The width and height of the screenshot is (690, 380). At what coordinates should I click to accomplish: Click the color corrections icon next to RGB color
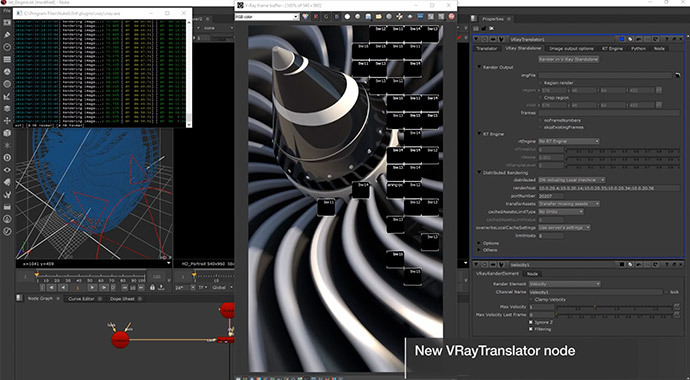point(305,17)
